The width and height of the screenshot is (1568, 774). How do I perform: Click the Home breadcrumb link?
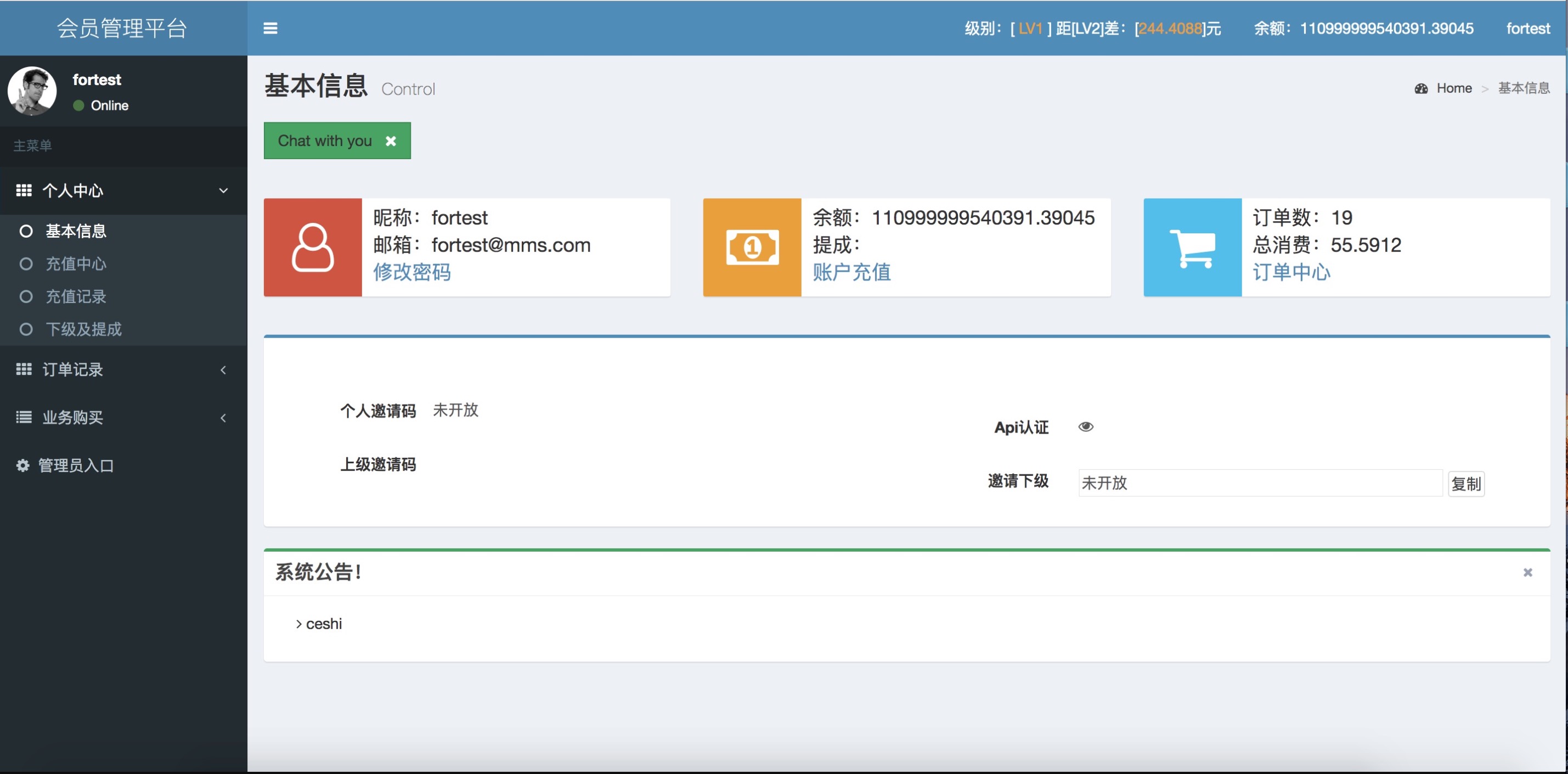pos(1454,88)
